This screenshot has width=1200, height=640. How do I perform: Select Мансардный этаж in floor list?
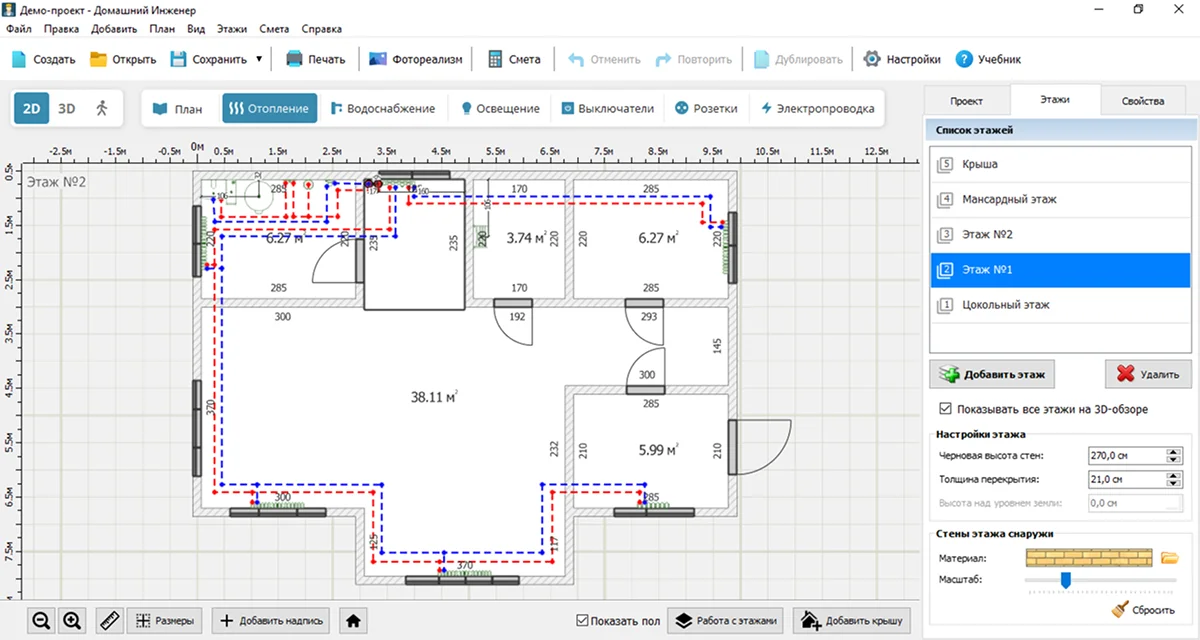tap(1009, 199)
